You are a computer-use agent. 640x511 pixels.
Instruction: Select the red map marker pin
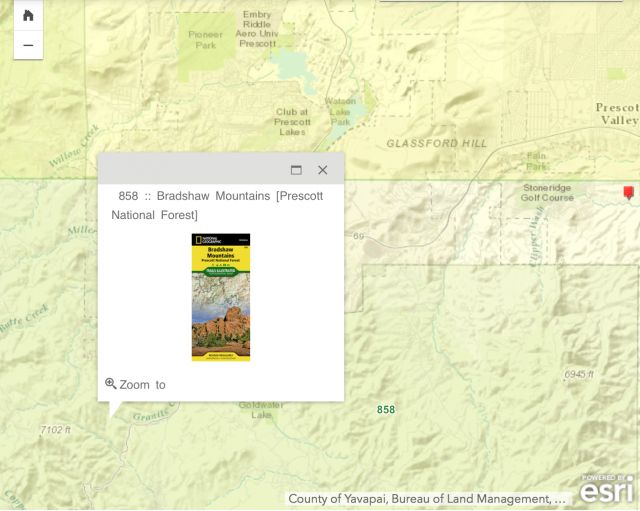tap(628, 191)
